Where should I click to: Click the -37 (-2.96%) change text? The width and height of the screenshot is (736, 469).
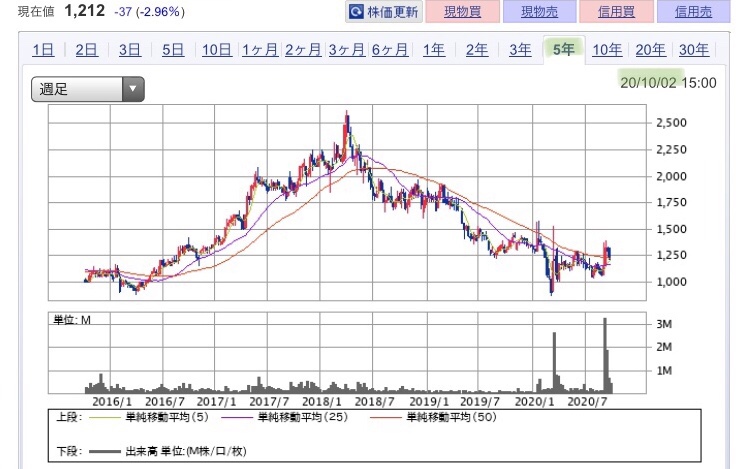[149, 12]
